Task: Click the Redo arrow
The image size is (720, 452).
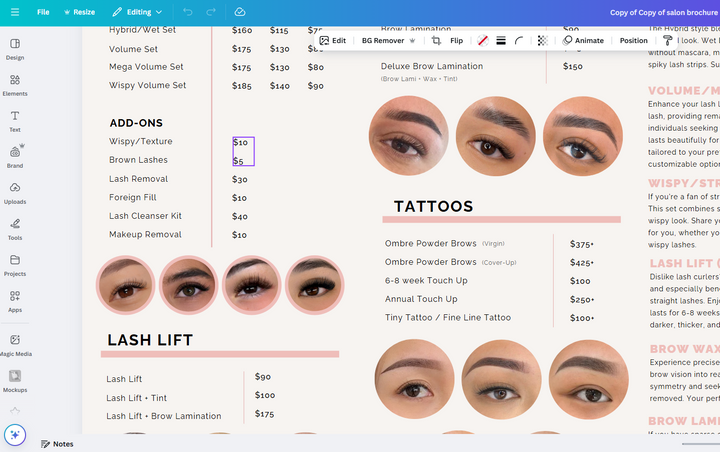Action: [211, 12]
